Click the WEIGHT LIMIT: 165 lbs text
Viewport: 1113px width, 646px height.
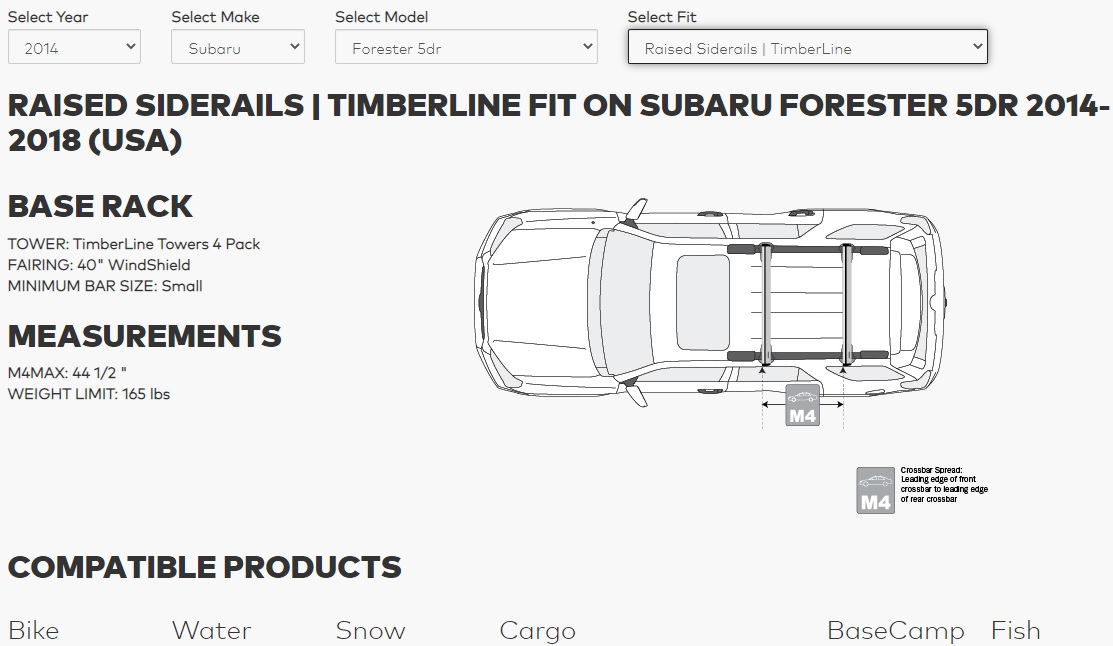pyautogui.click(x=89, y=394)
